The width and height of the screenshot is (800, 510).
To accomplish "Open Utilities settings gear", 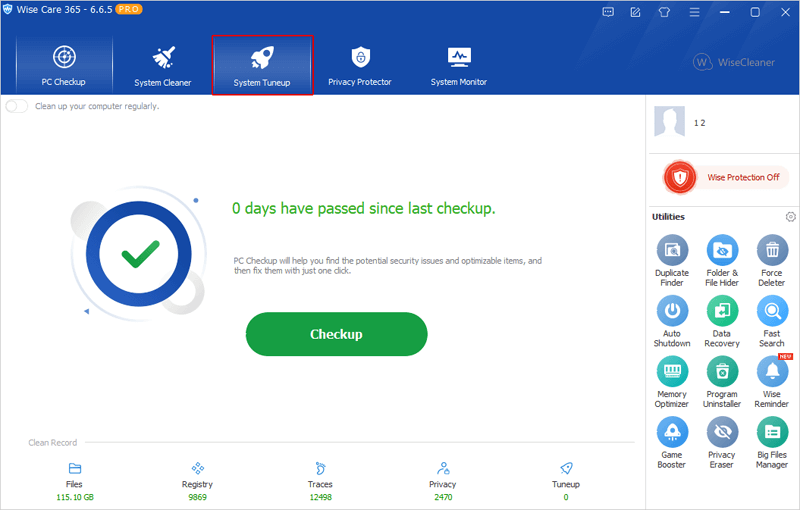I will [790, 217].
